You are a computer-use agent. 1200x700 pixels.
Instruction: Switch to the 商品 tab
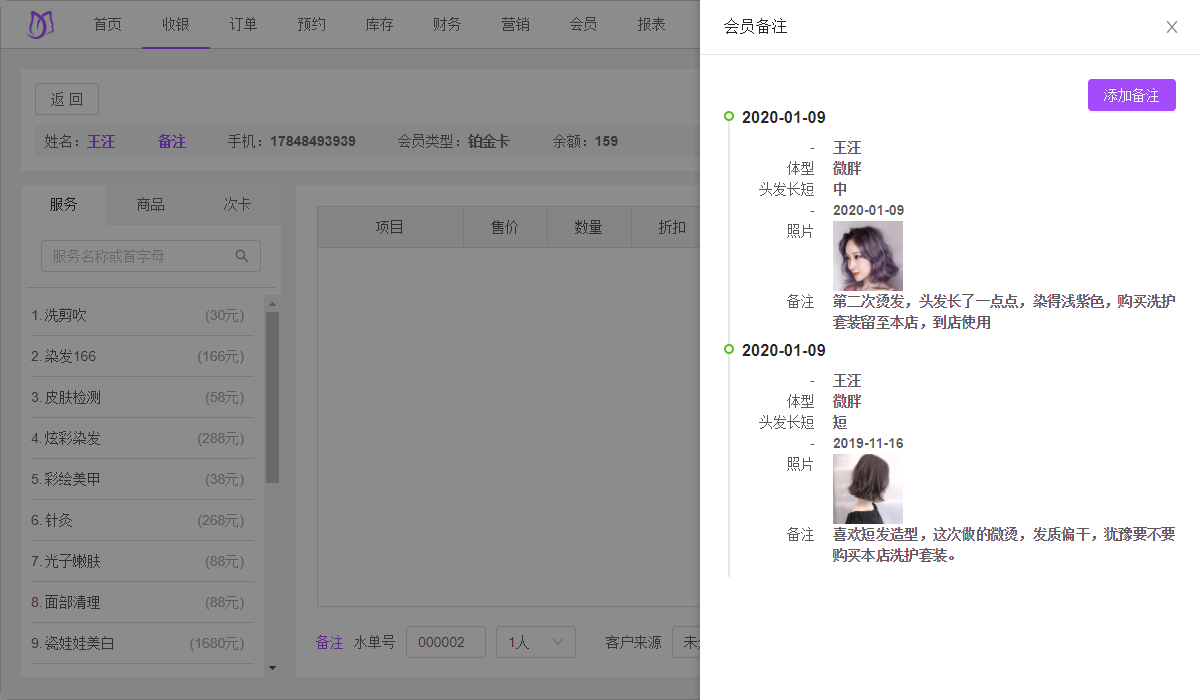[x=150, y=205]
